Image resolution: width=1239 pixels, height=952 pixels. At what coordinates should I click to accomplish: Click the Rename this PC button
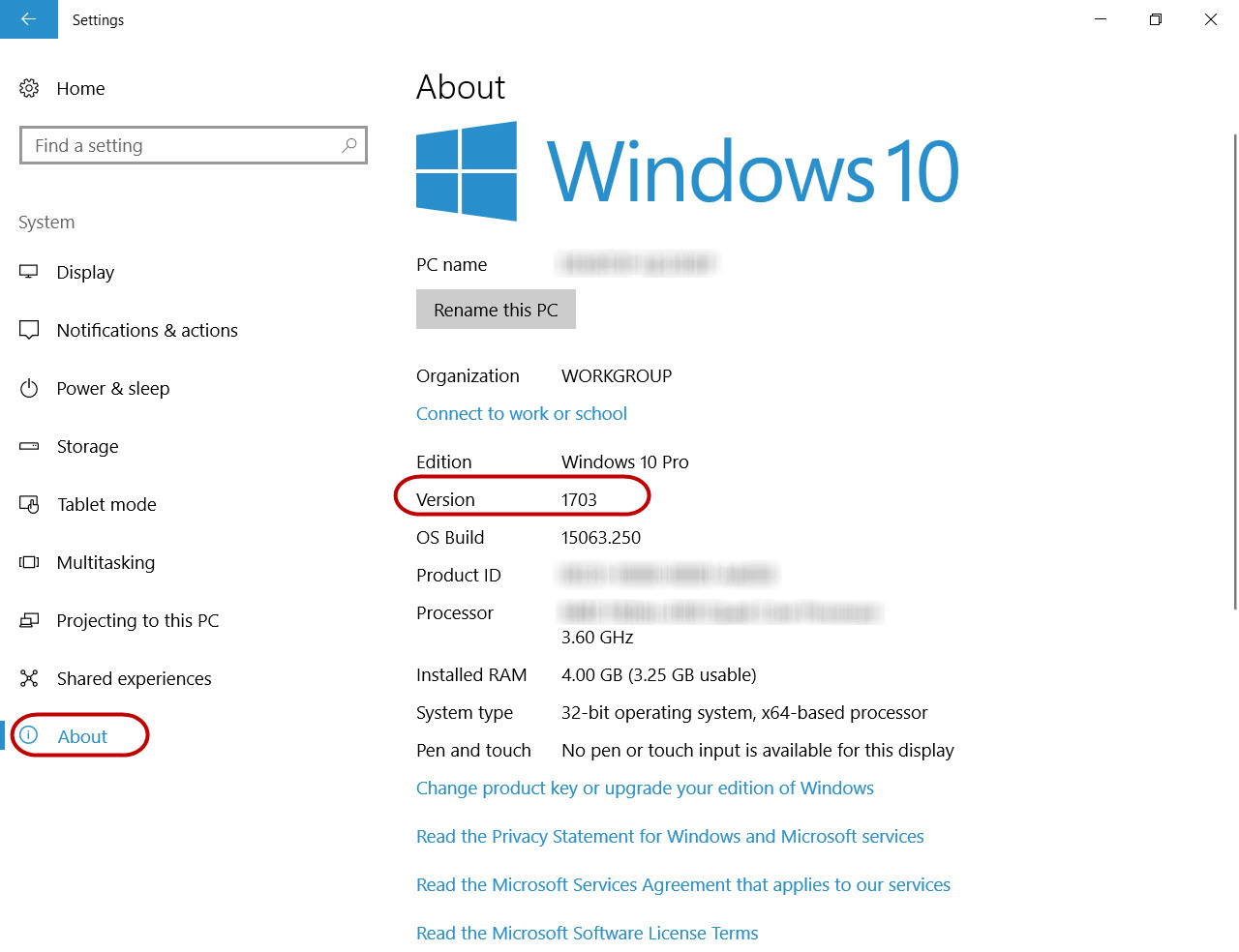(x=496, y=309)
